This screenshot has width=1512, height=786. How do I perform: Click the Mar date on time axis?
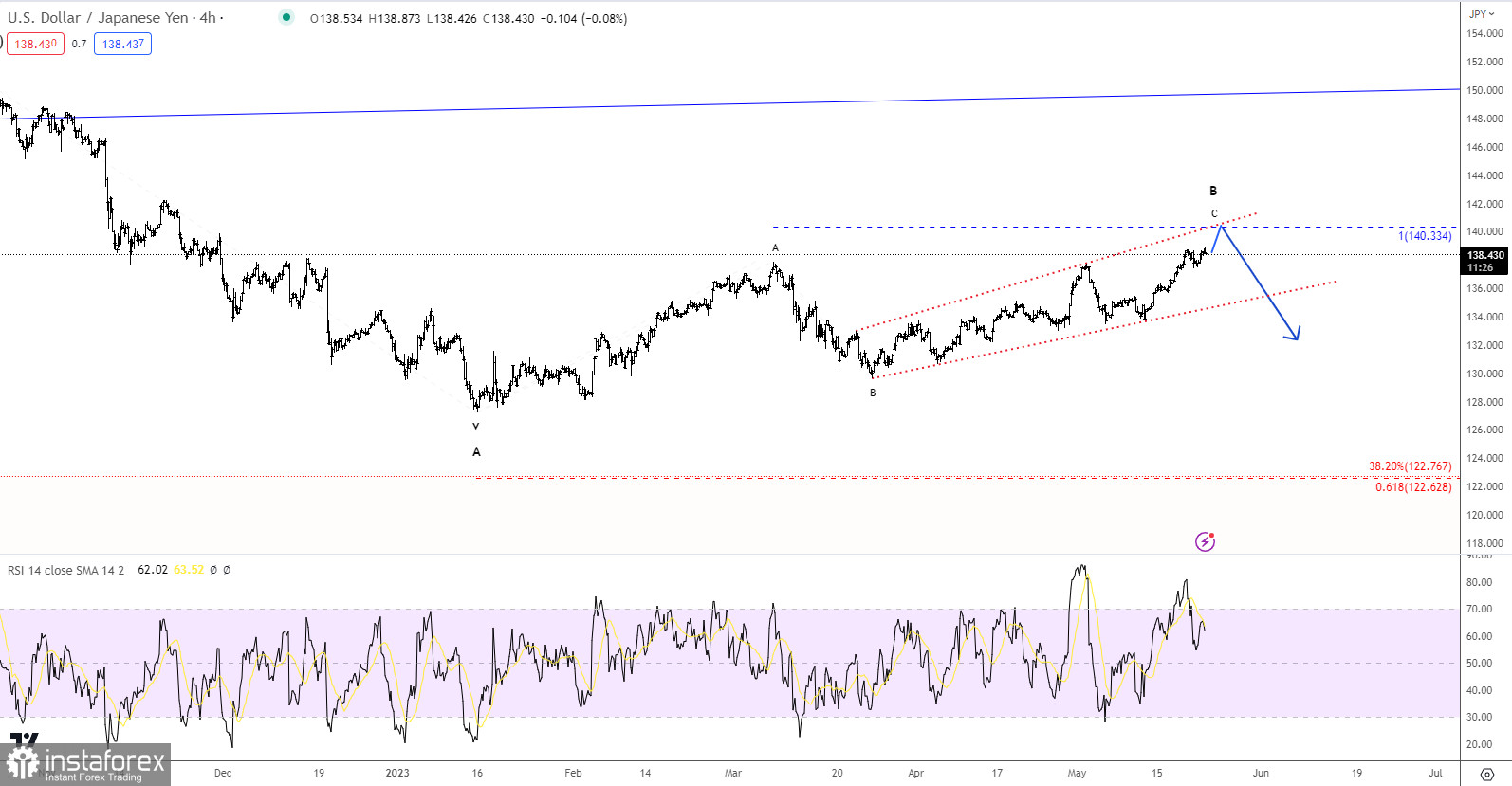[x=733, y=773]
